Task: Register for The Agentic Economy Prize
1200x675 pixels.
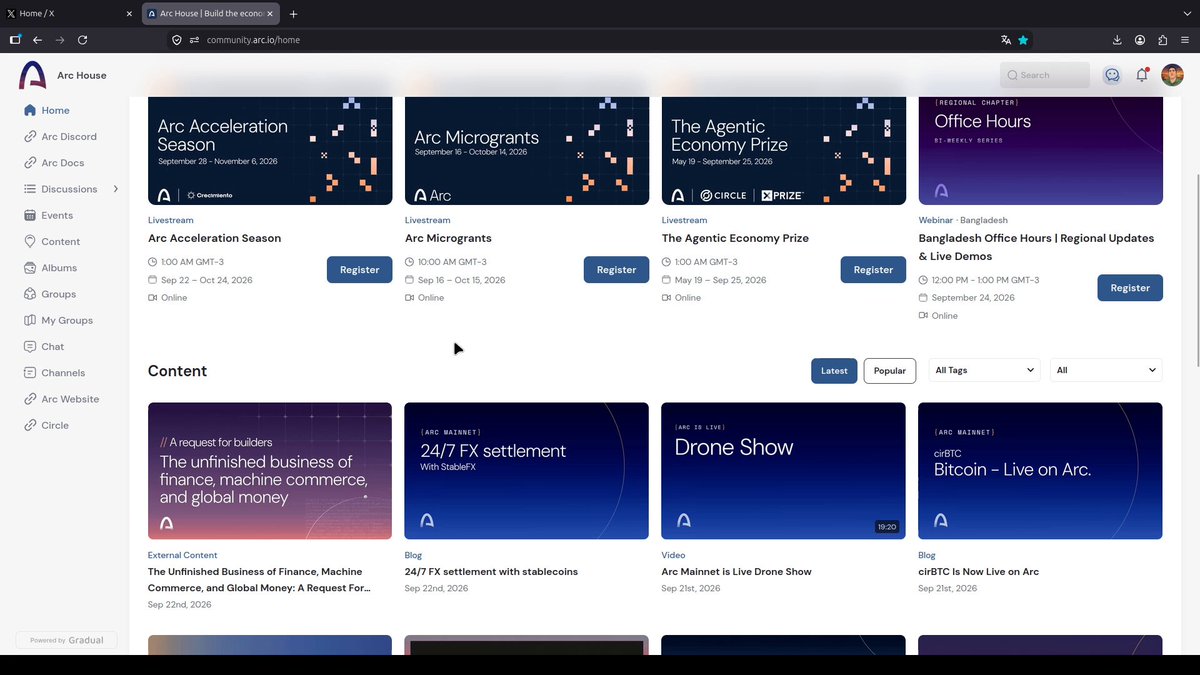Action: [x=873, y=269]
